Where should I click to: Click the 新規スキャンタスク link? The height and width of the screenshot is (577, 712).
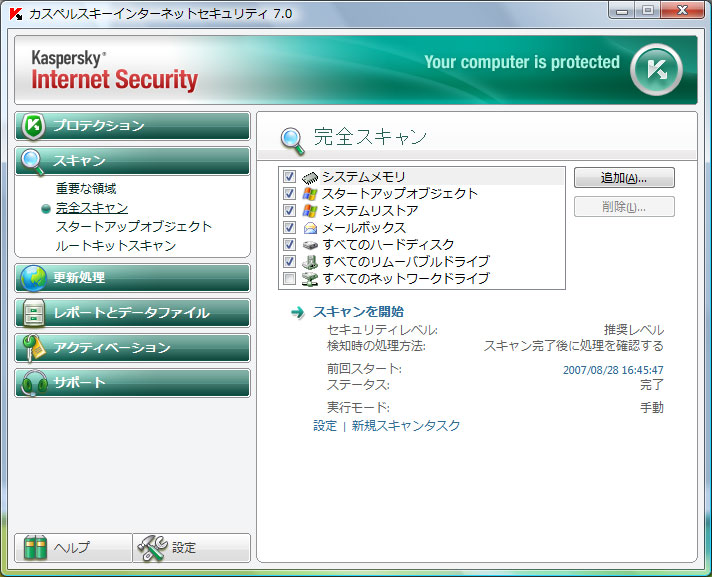point(406,426)
